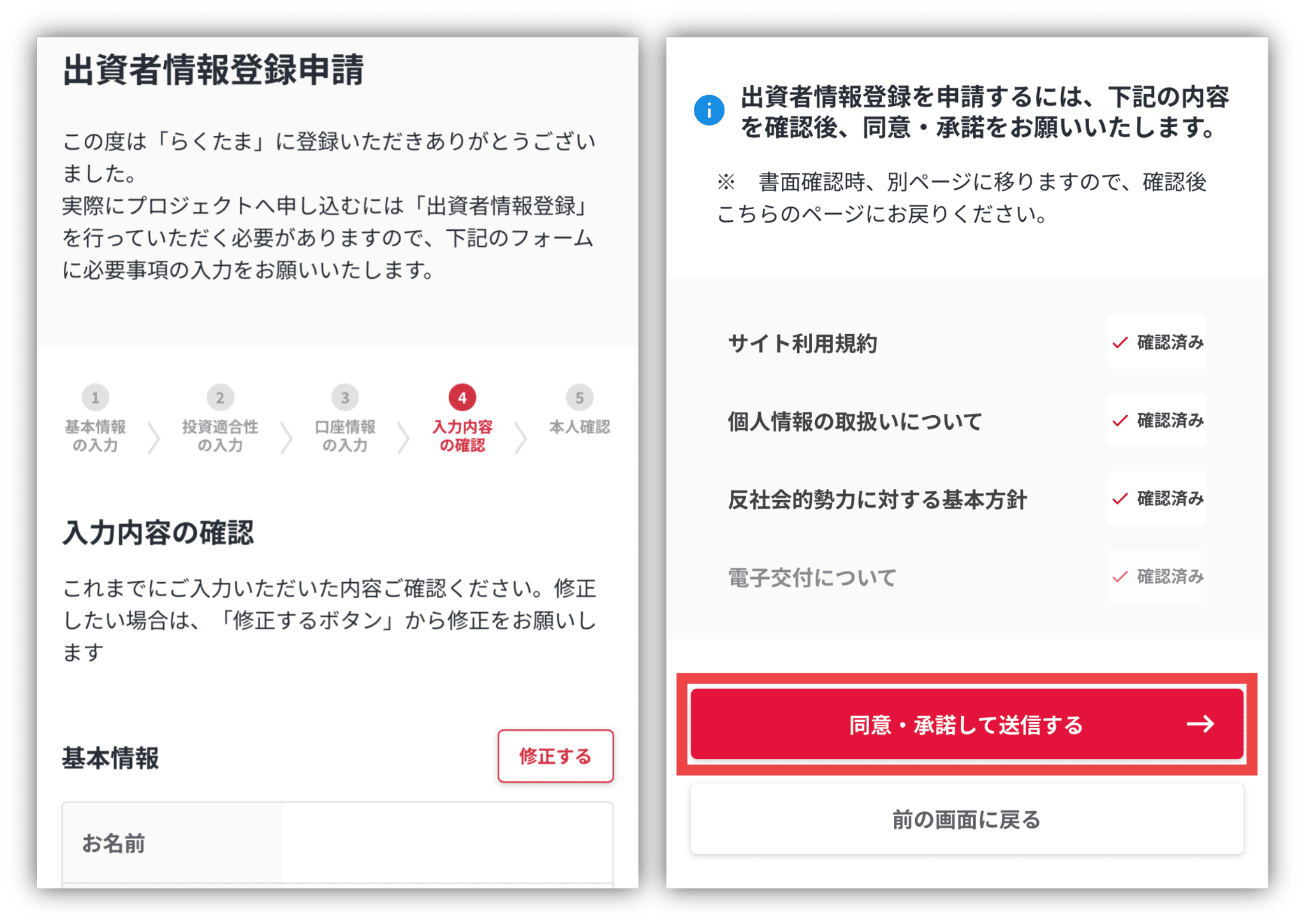Click the step 1 circle 基本情報の入力

(95, 398)
